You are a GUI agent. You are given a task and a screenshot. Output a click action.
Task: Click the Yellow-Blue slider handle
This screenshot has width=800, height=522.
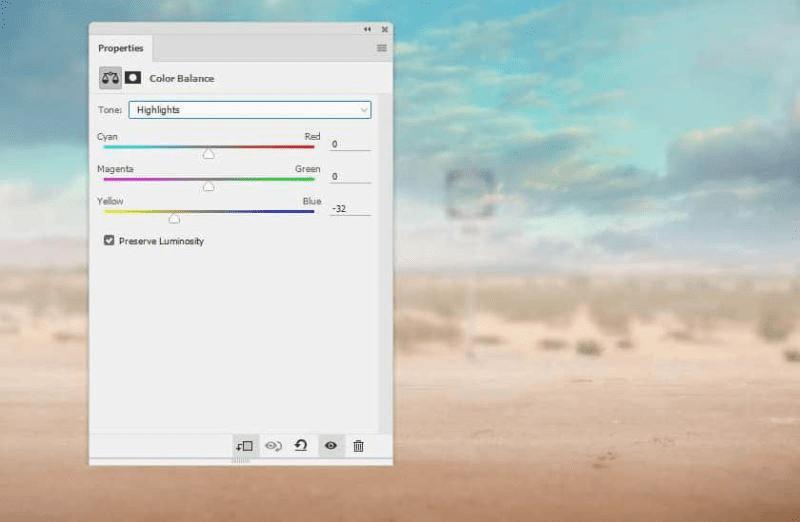[174, 218]
